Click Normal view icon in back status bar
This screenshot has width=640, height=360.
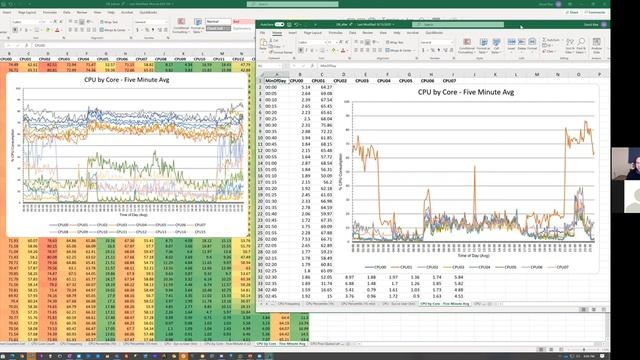coord(541,349)
